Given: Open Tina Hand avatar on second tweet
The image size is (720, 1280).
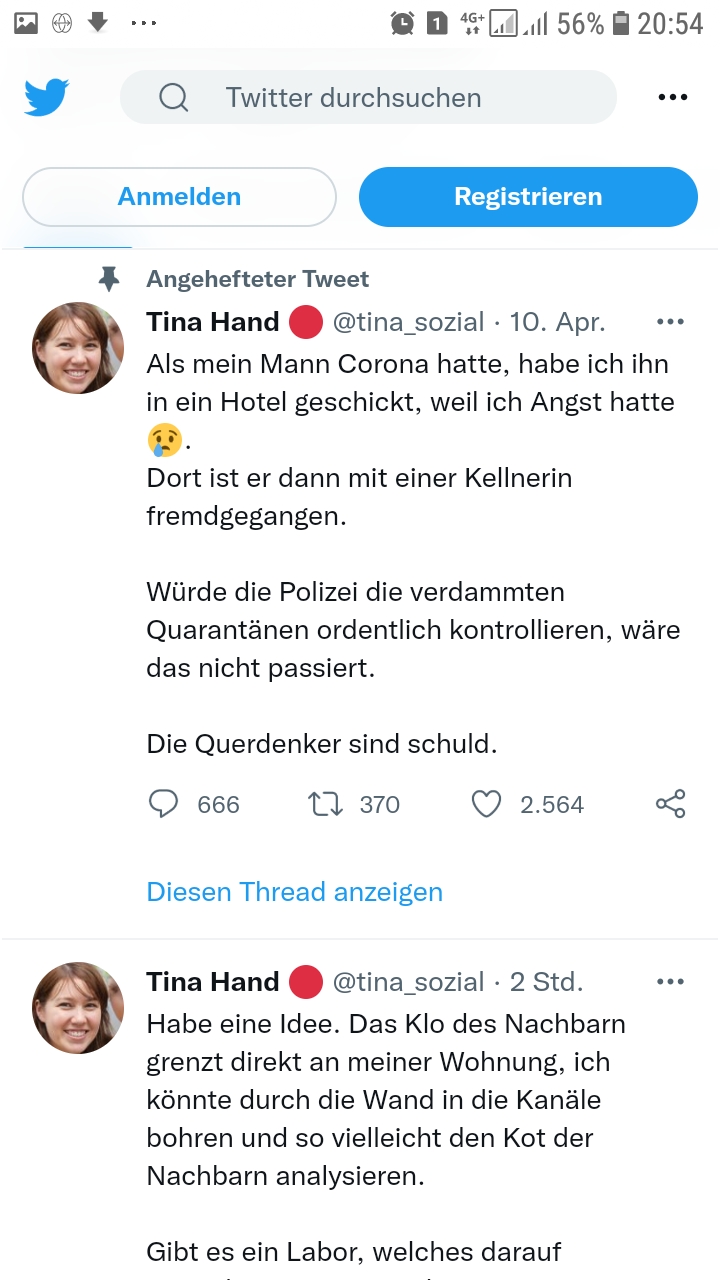Looking at the screenshot, I should 78,1007.
